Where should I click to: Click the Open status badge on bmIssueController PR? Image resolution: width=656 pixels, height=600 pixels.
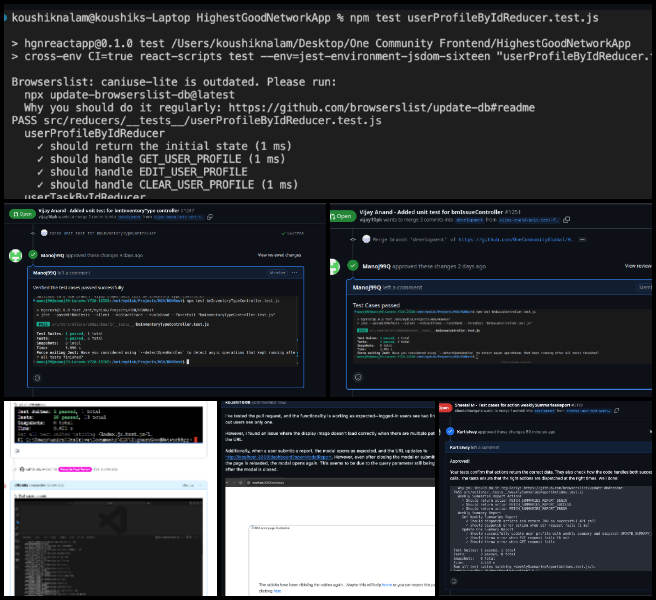click(342, 216)
